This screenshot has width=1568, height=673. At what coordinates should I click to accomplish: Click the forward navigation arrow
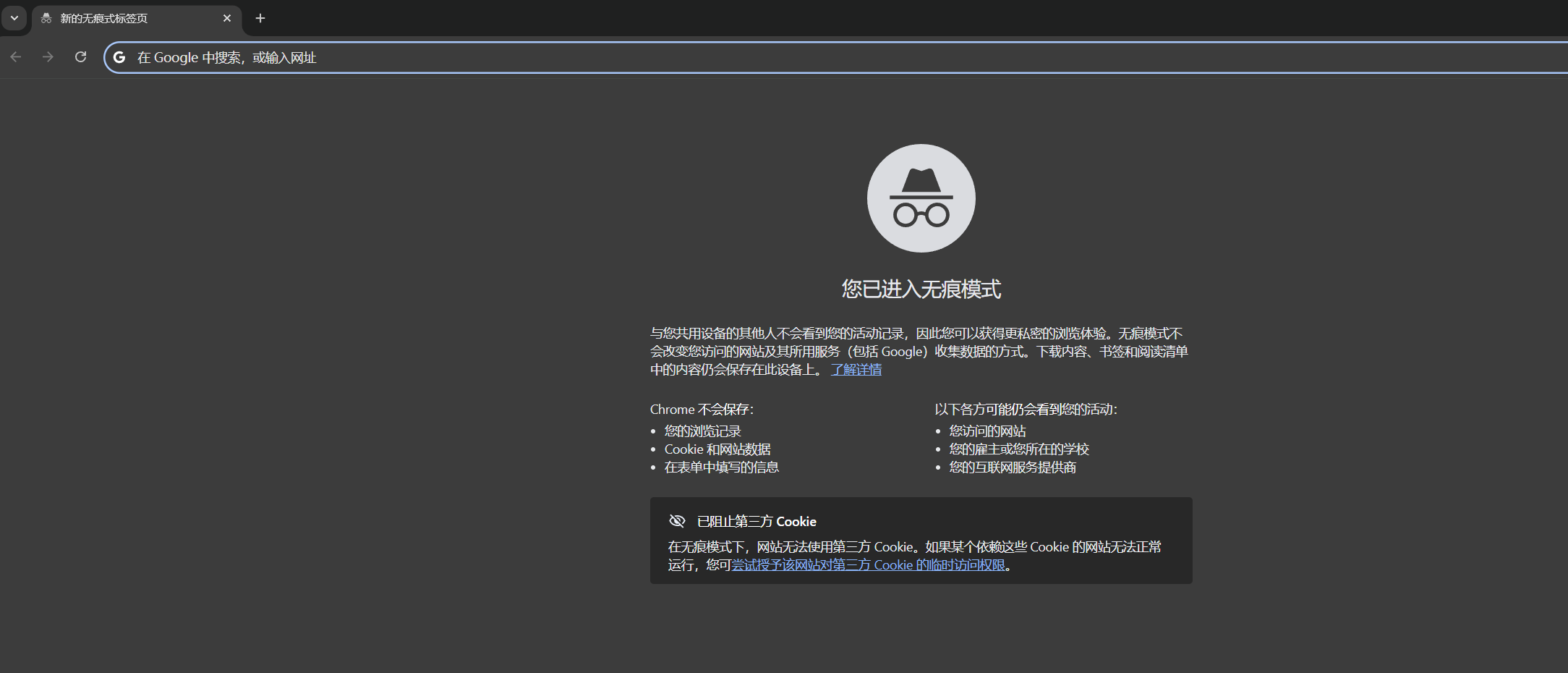(48, 57)
